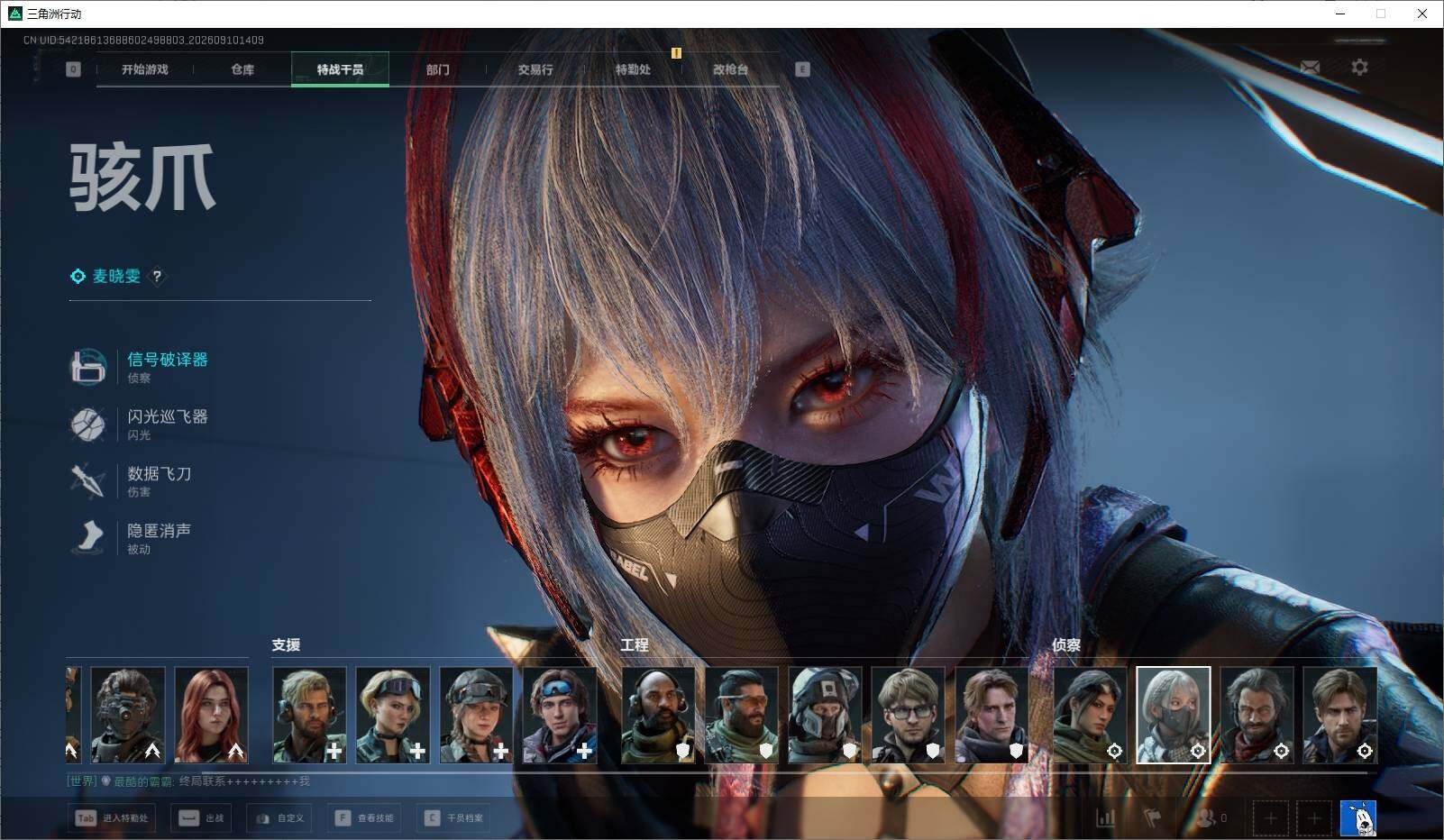The height and width of the screenshot is (840, 1444).
Task: Click the first empty squad slot plus
Action: 1270,817
